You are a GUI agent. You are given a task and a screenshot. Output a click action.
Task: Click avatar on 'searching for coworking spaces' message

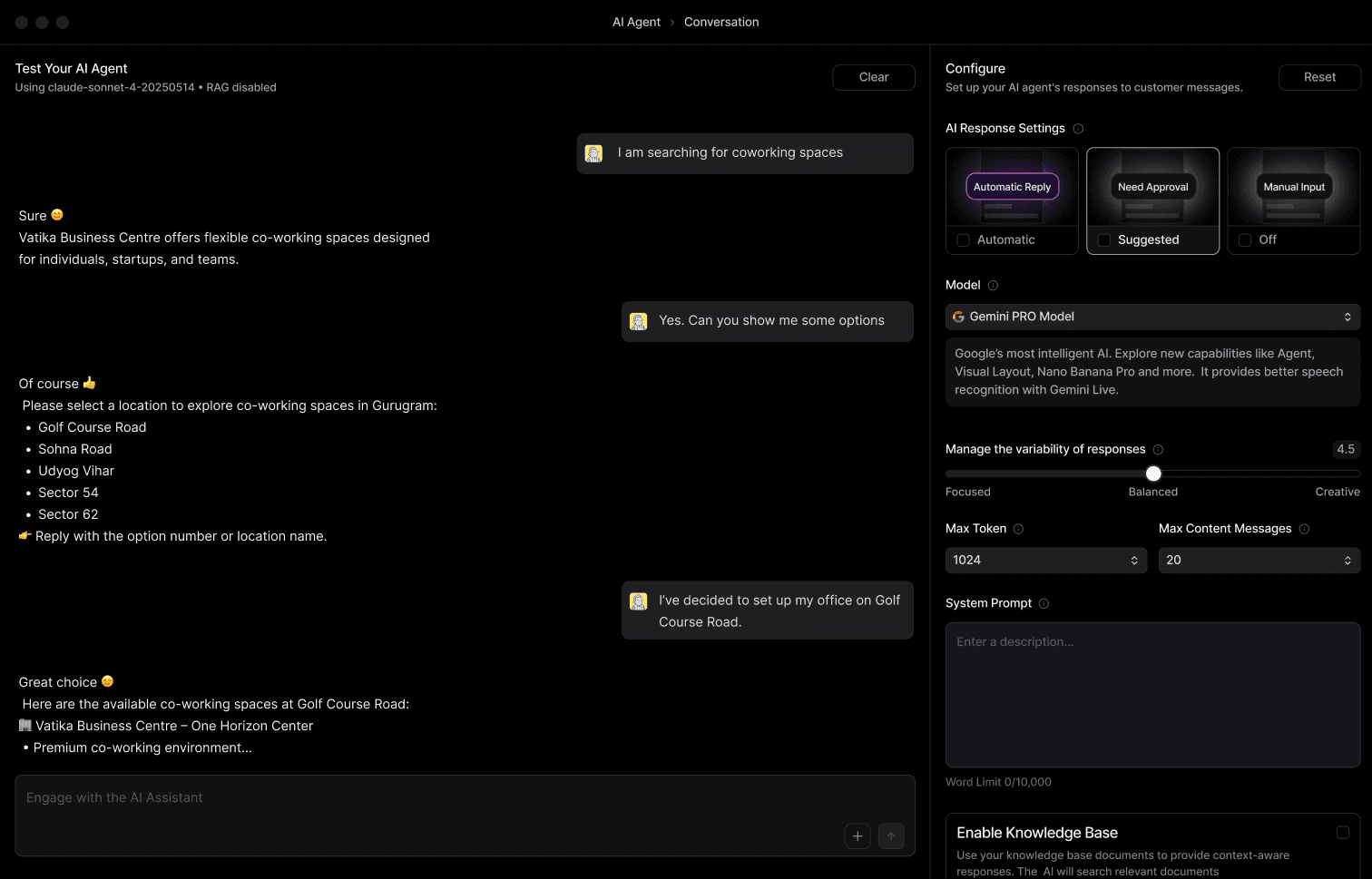[x=594, y=153]
